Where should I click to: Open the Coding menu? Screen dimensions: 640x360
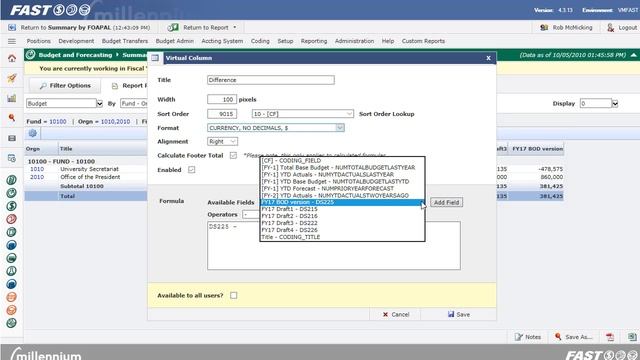(260, 41)
